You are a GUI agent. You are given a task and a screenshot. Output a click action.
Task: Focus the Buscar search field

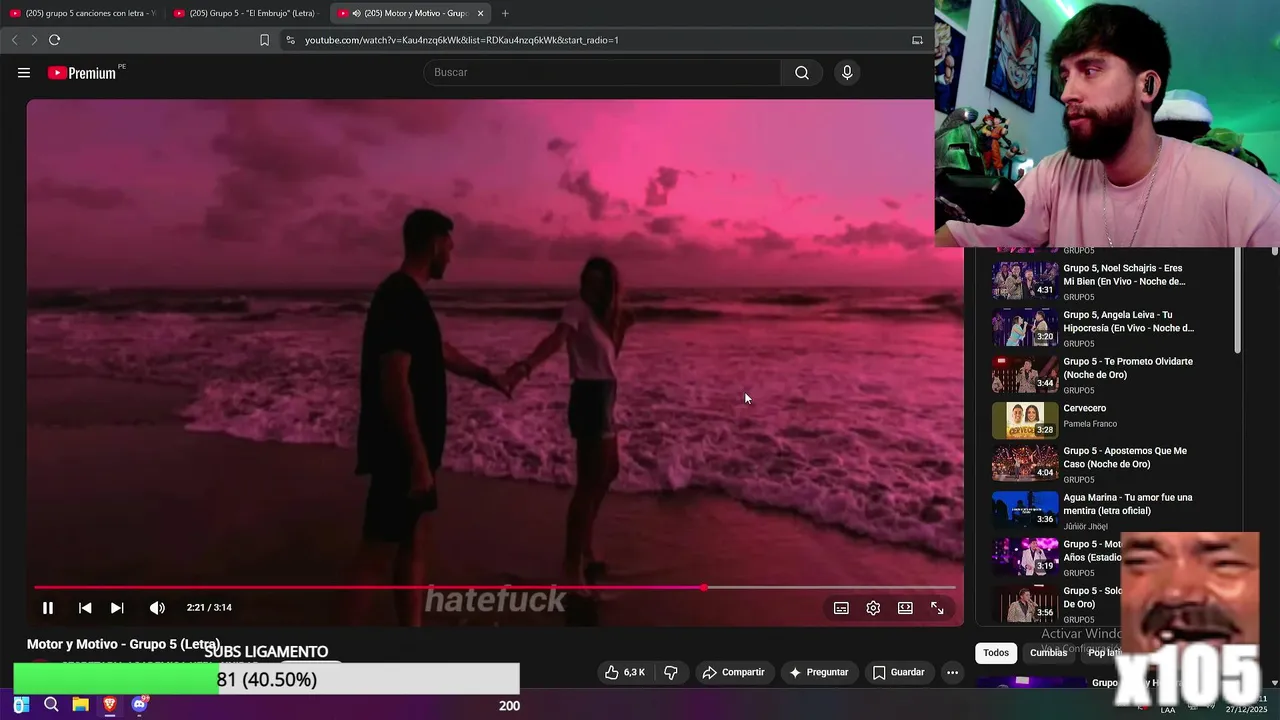point(603,72)
